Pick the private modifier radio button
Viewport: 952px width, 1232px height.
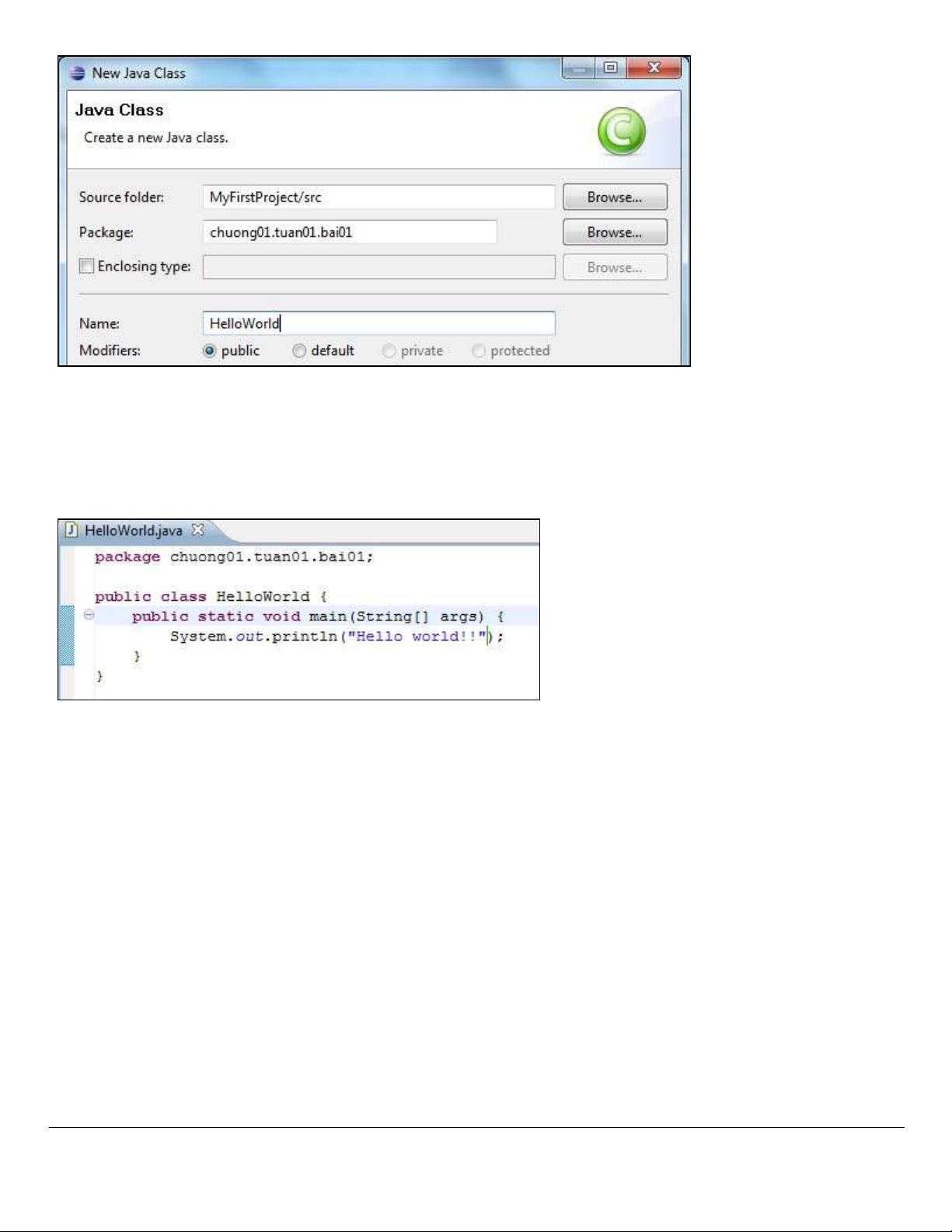click(x=389, y=351)
